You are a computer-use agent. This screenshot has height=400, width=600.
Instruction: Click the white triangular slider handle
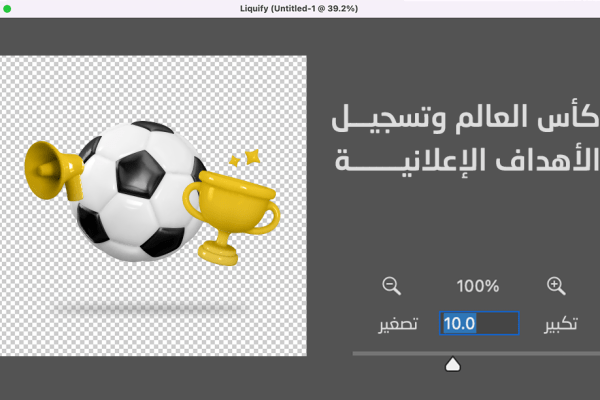(x=453, y=364)
